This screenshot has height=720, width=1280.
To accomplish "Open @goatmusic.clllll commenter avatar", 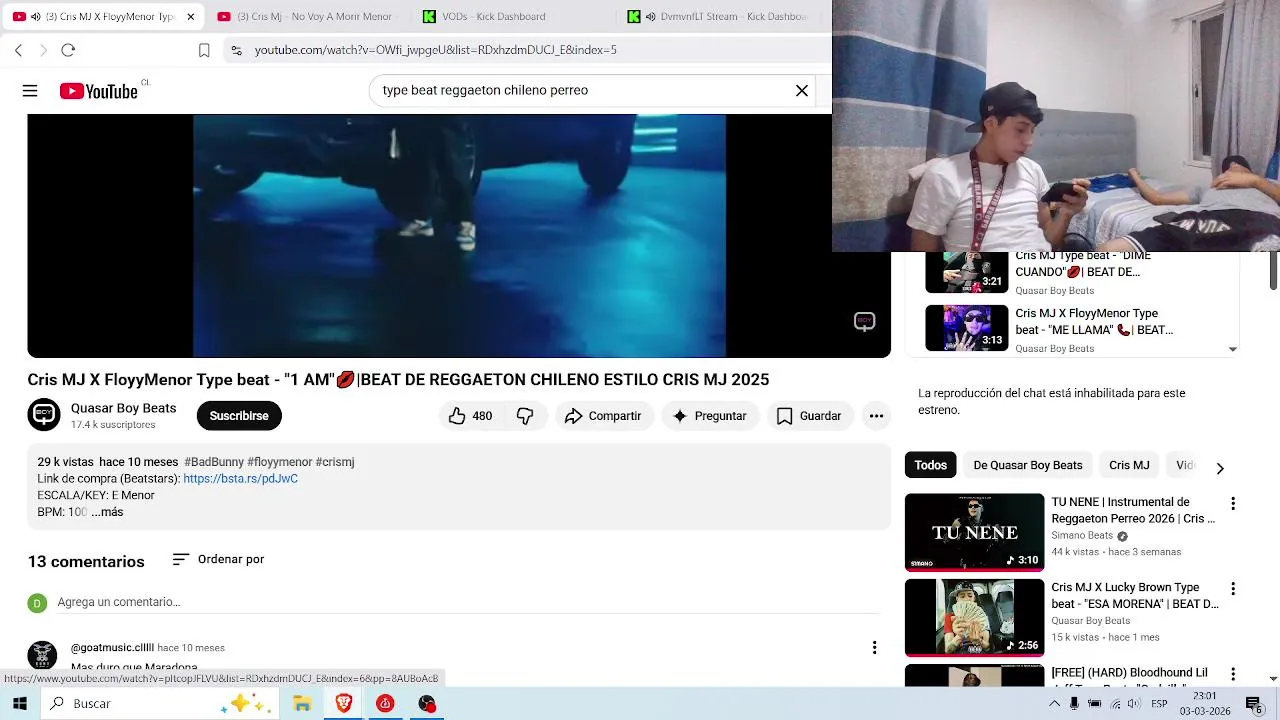I will pyautogui.click(x=42, y=655).
